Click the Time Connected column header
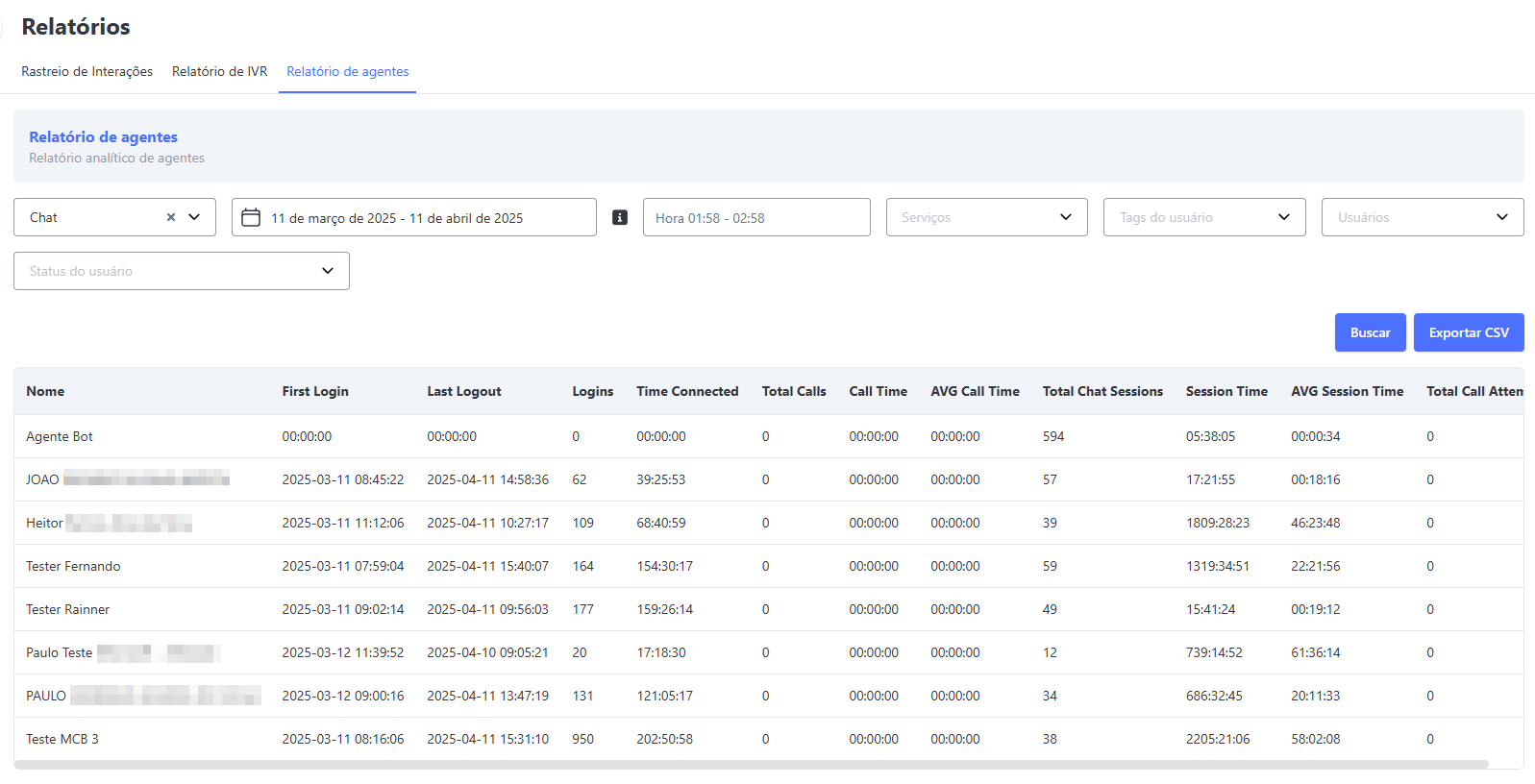The width and height of the screenshot is (1535, 784). (x=687, y=391)
